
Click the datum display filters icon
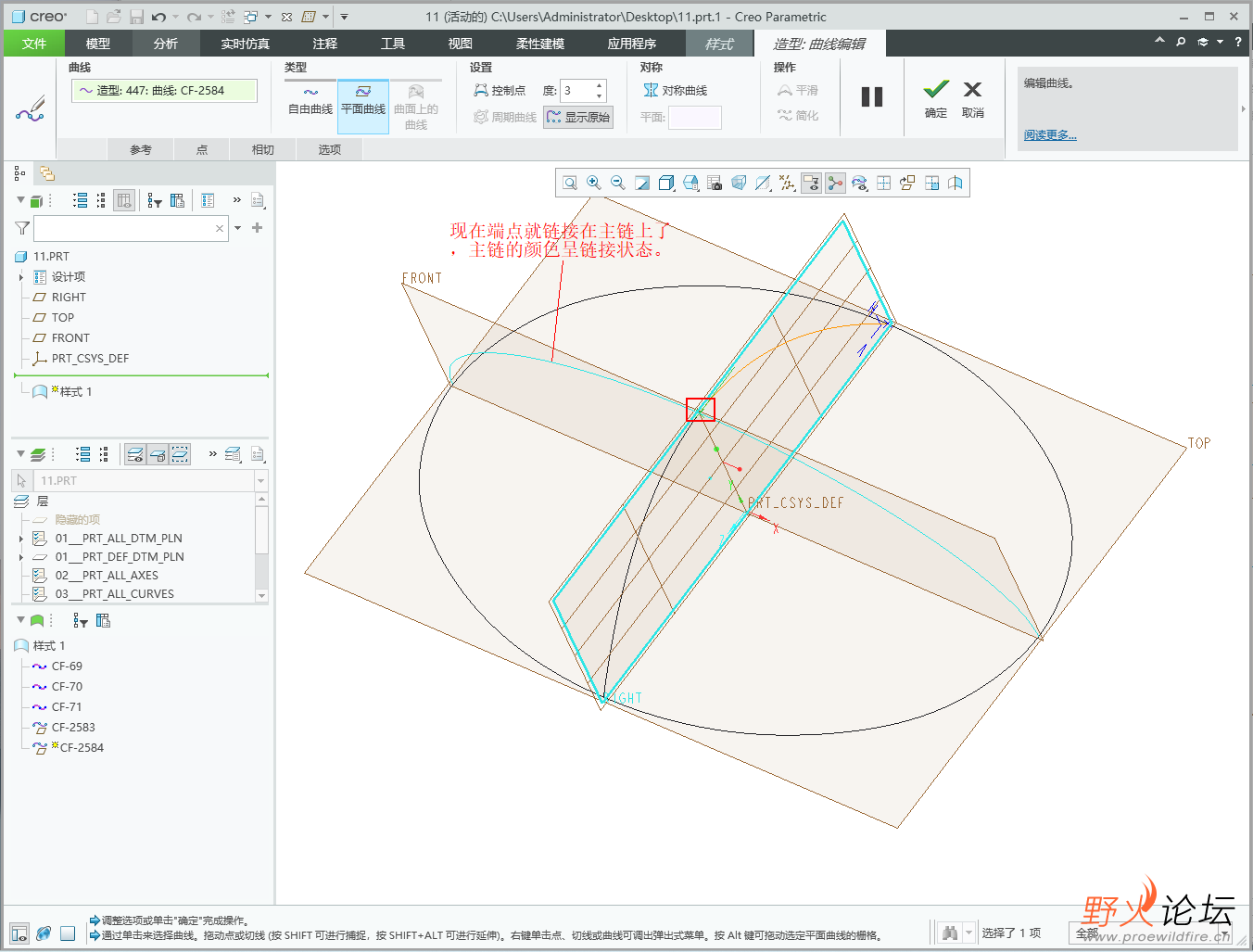(x=787, y=184)
